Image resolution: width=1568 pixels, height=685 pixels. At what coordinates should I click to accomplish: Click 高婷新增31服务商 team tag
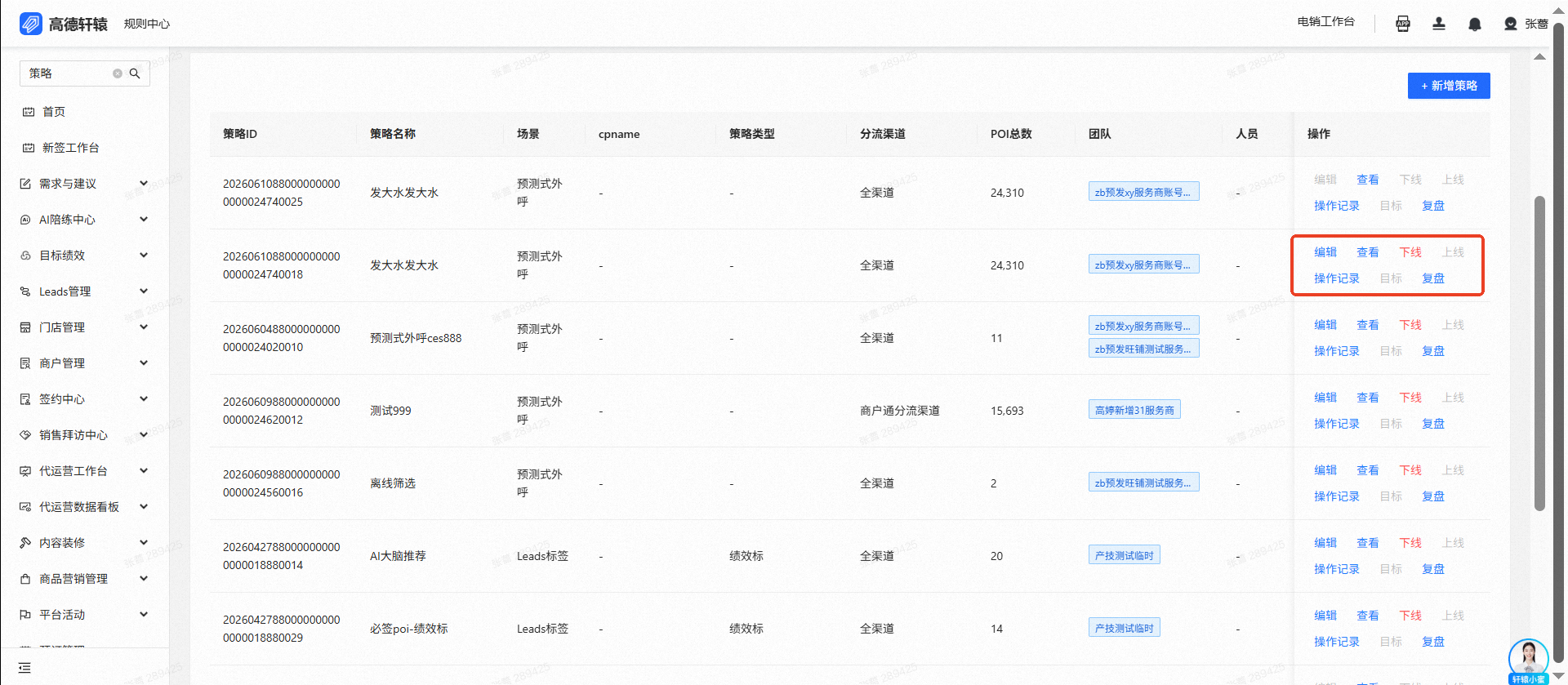coord(1134,410)
